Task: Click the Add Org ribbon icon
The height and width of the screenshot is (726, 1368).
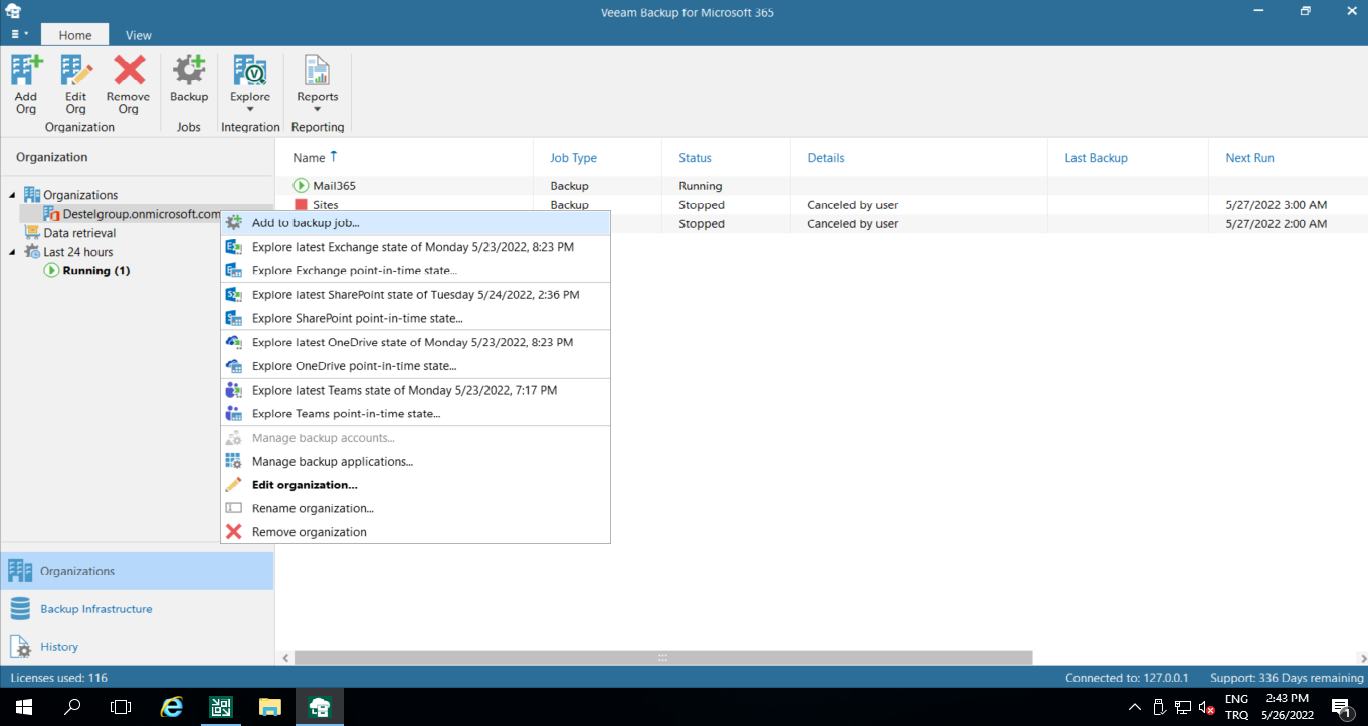Action: click(x=26, y=84)
